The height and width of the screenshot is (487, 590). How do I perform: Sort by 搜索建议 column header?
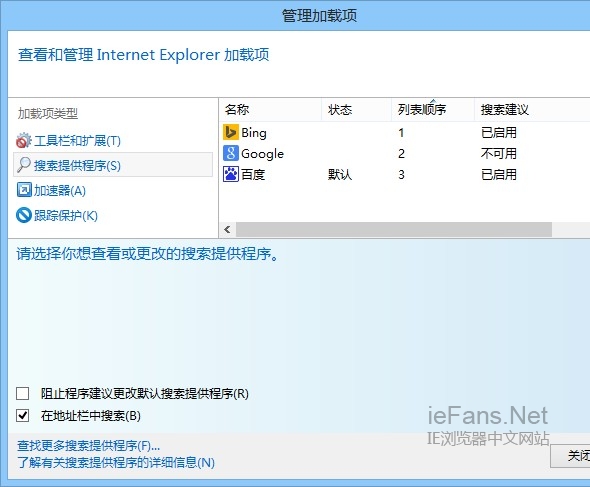532,110
